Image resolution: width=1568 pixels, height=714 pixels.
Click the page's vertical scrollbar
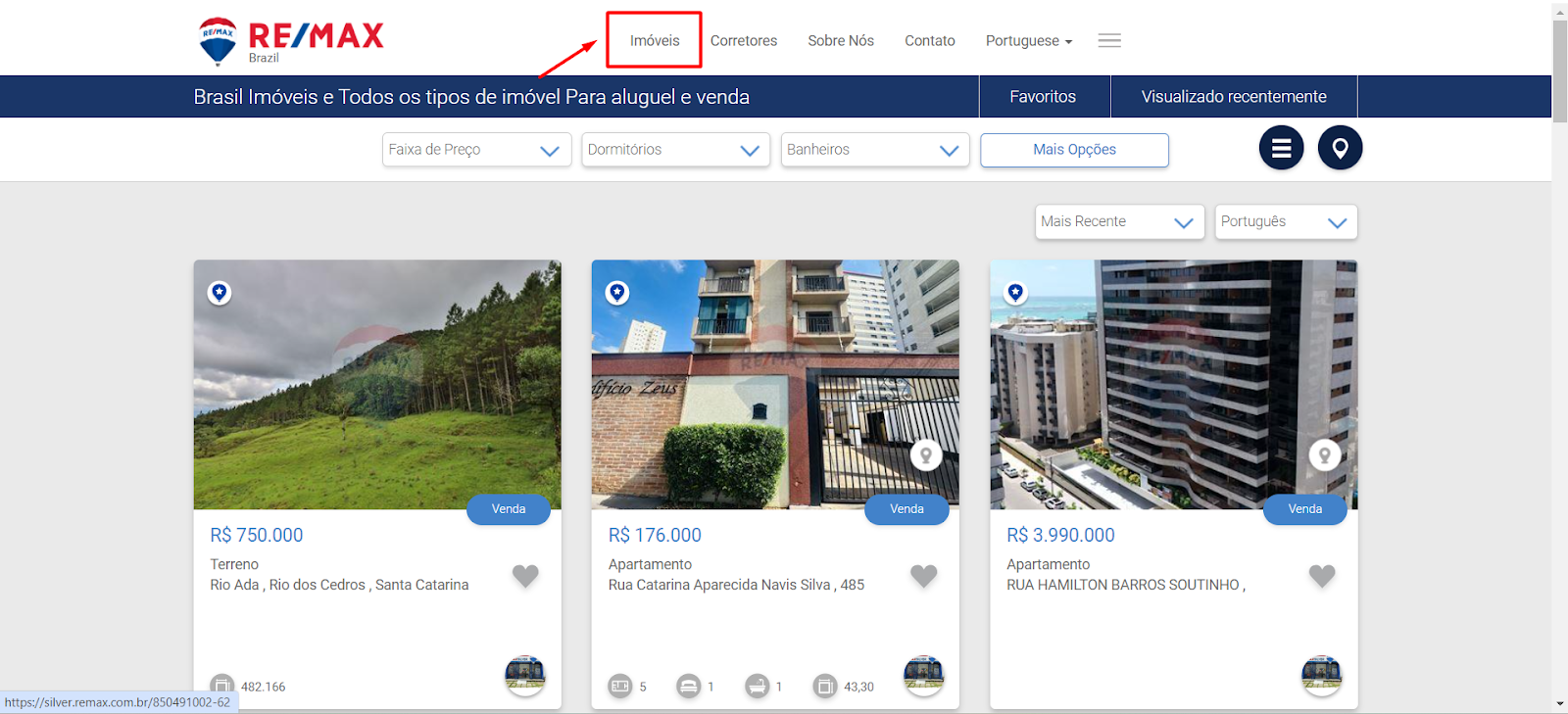pyautogui.click(x=1560, y=71)
